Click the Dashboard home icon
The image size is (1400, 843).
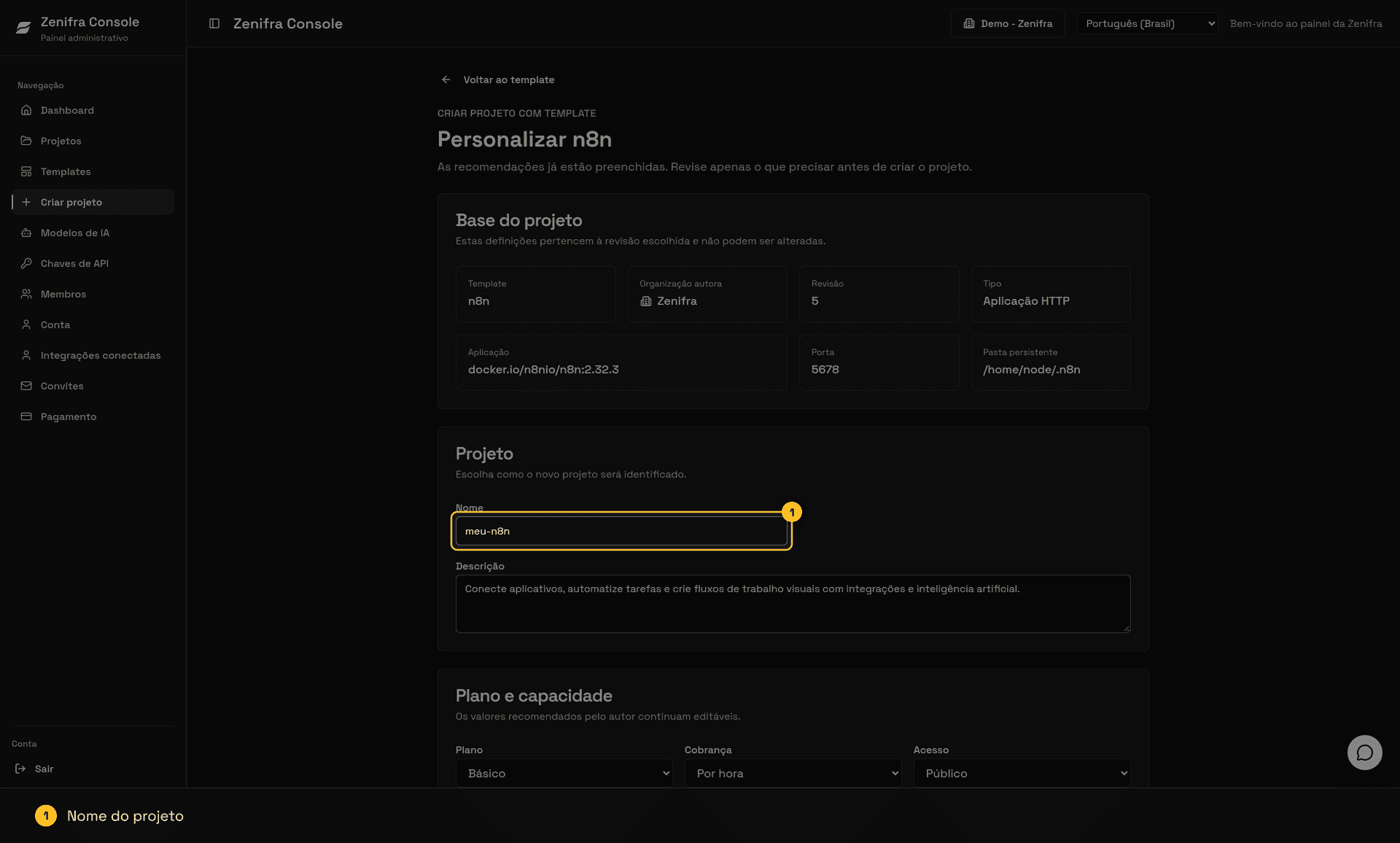[x=26, y=110]
